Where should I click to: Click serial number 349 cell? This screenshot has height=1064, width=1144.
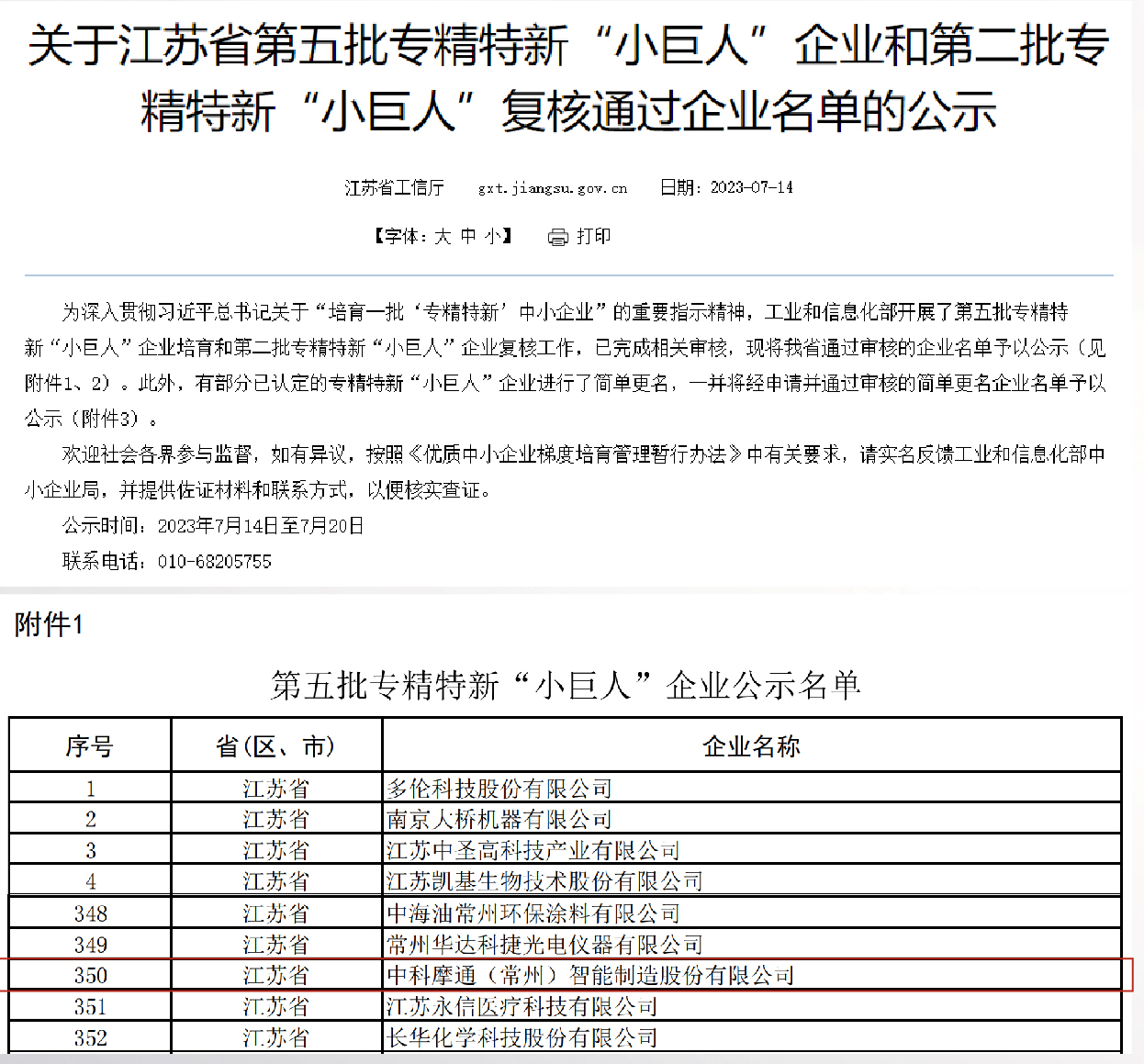point(90,945)
